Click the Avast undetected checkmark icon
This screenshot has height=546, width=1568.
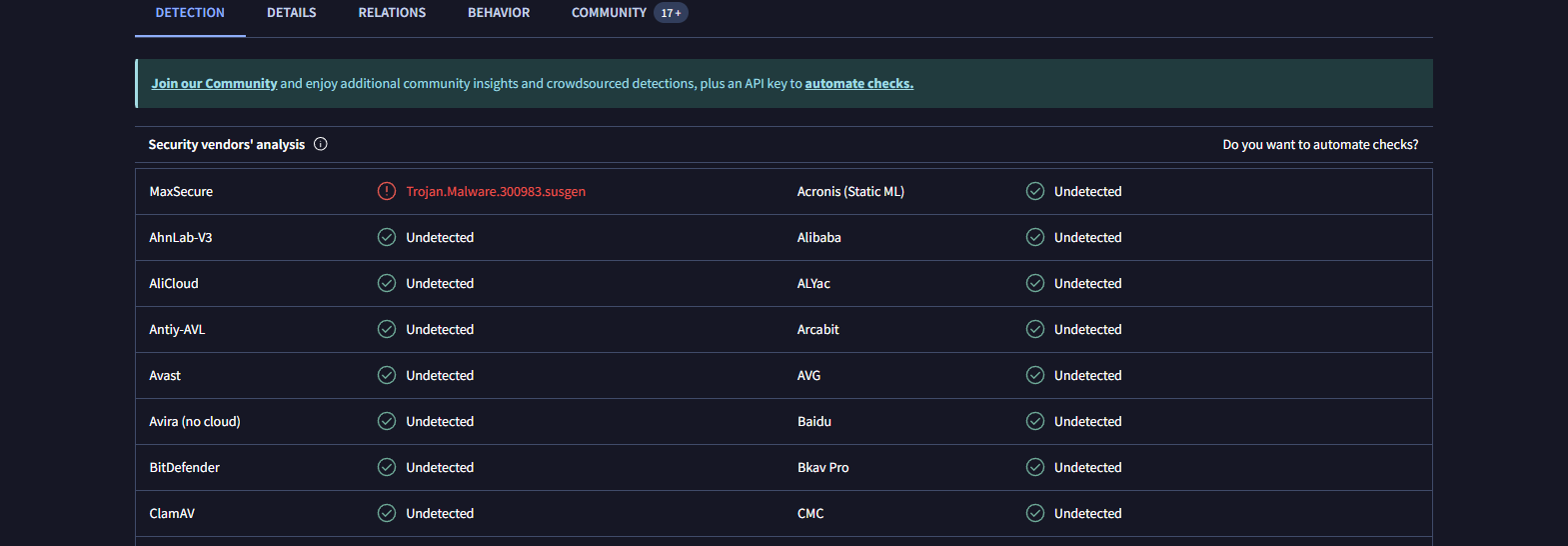387,375
